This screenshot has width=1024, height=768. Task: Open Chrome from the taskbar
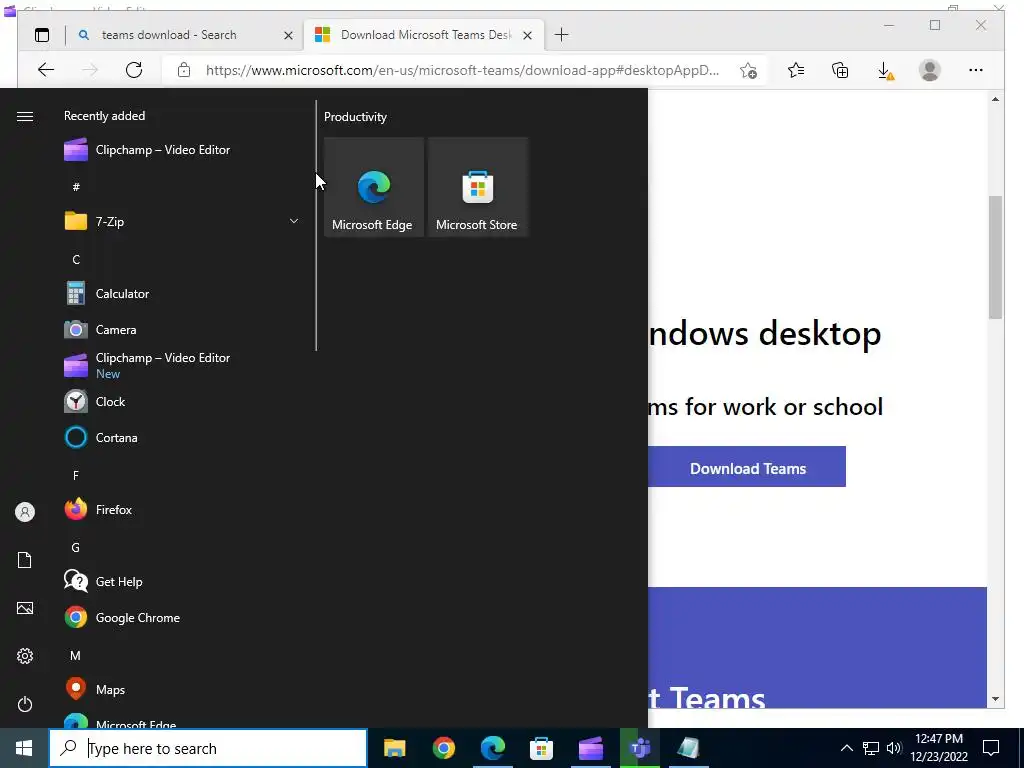pos(443,748)
